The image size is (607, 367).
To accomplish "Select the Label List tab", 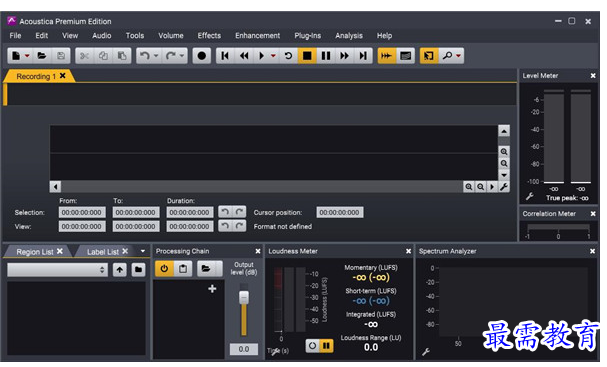I will click(103, 252).
